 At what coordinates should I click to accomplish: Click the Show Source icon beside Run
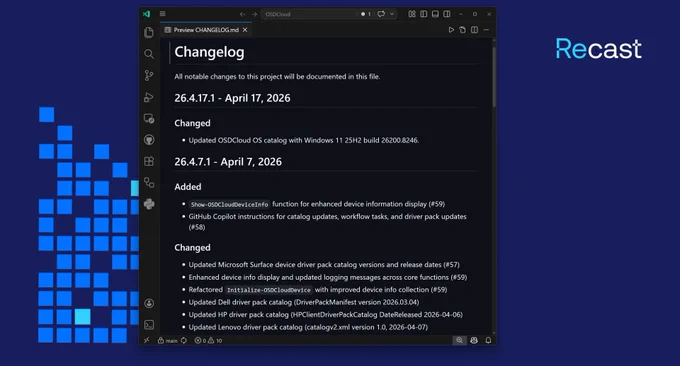pos(463,30)
